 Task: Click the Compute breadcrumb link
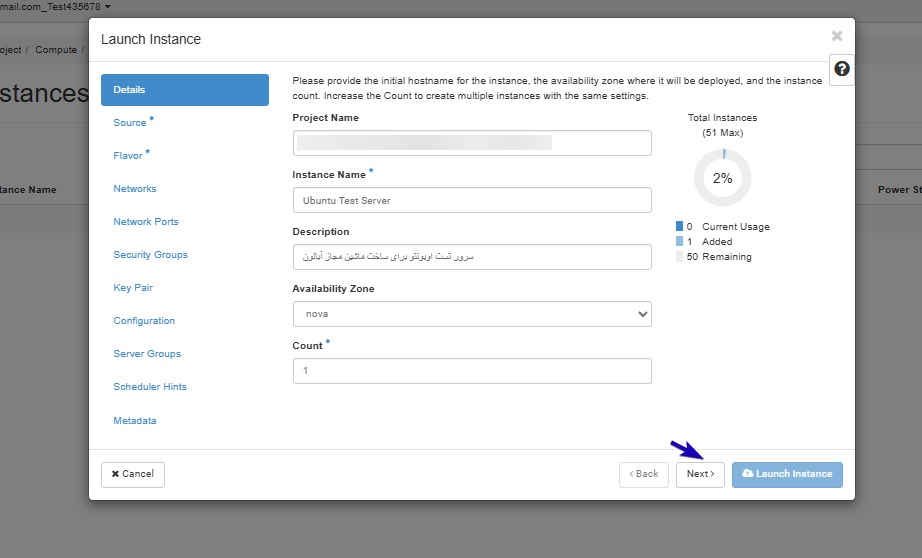click(x=56, y=50)
